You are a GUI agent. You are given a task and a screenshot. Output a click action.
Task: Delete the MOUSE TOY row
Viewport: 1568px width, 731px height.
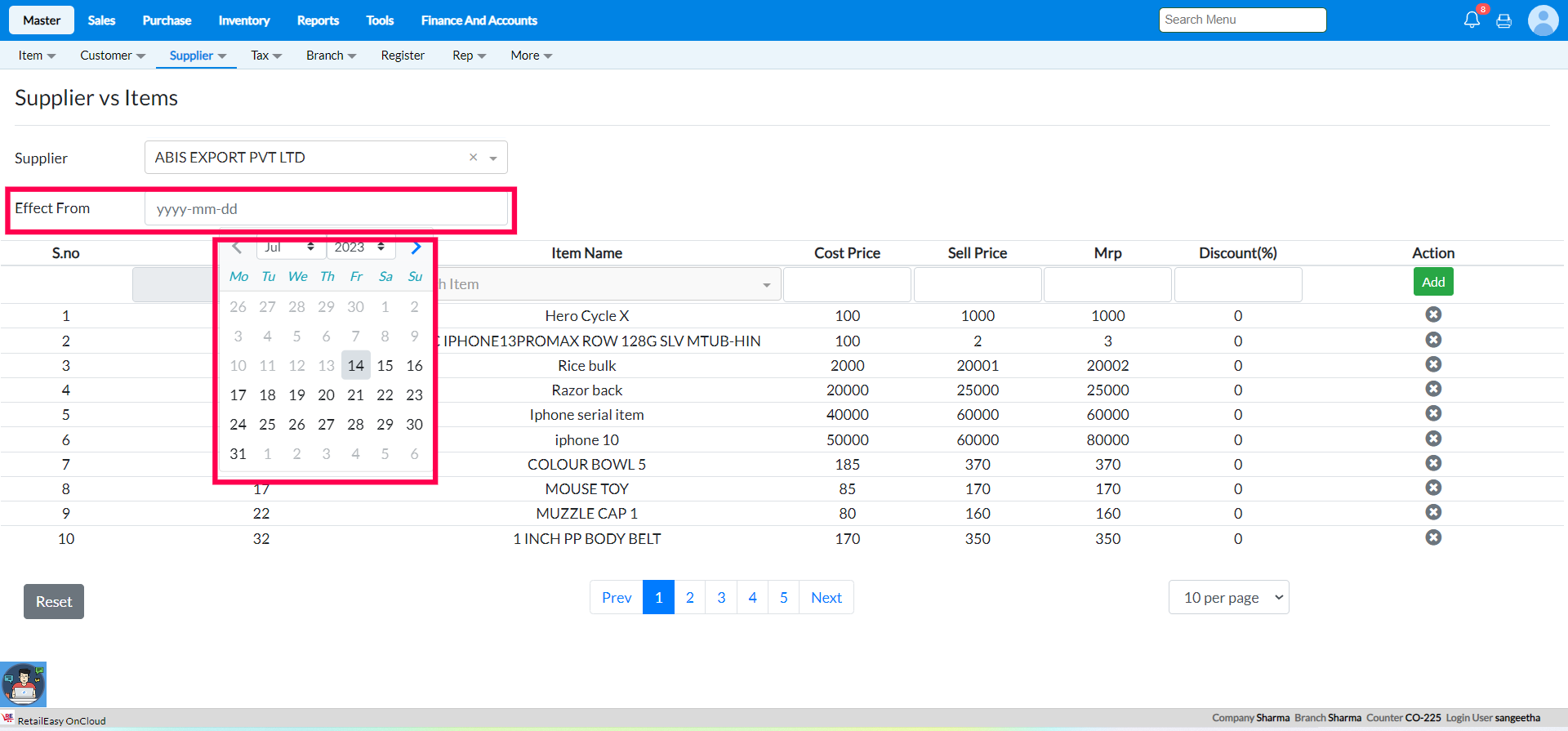[x=1433, y=488]
